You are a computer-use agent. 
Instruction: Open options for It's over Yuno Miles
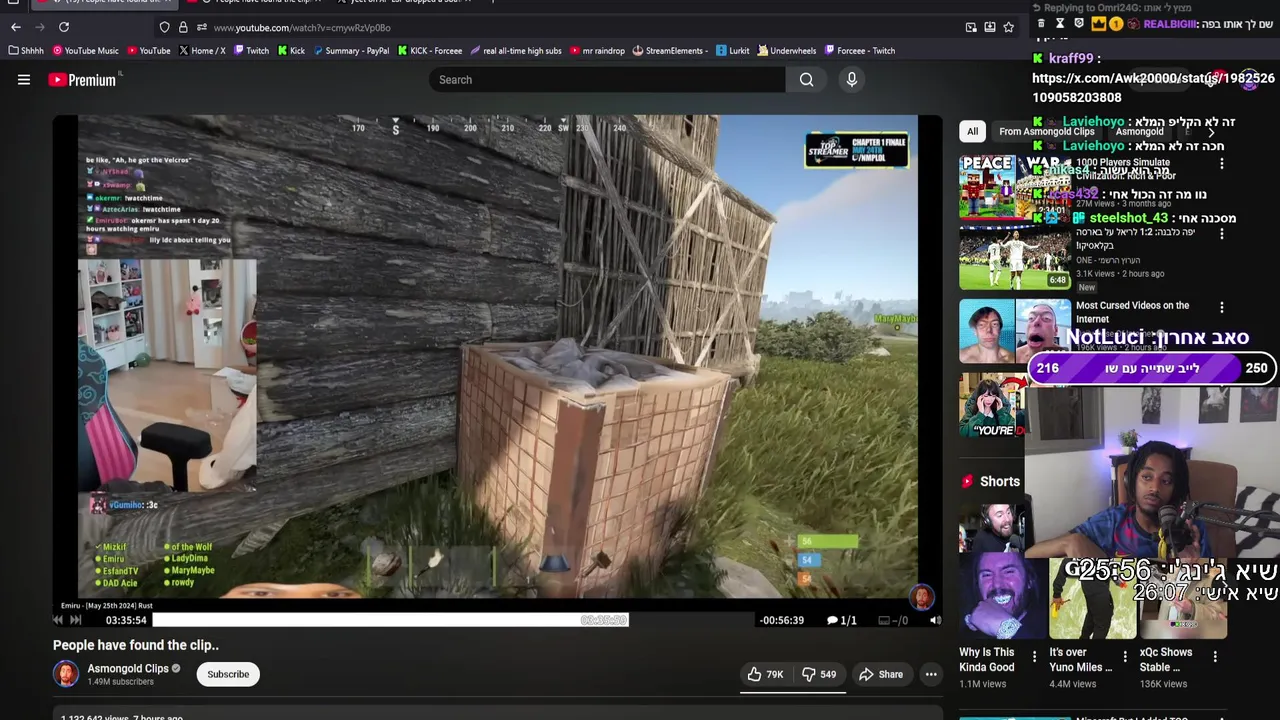pos(1125,657)
